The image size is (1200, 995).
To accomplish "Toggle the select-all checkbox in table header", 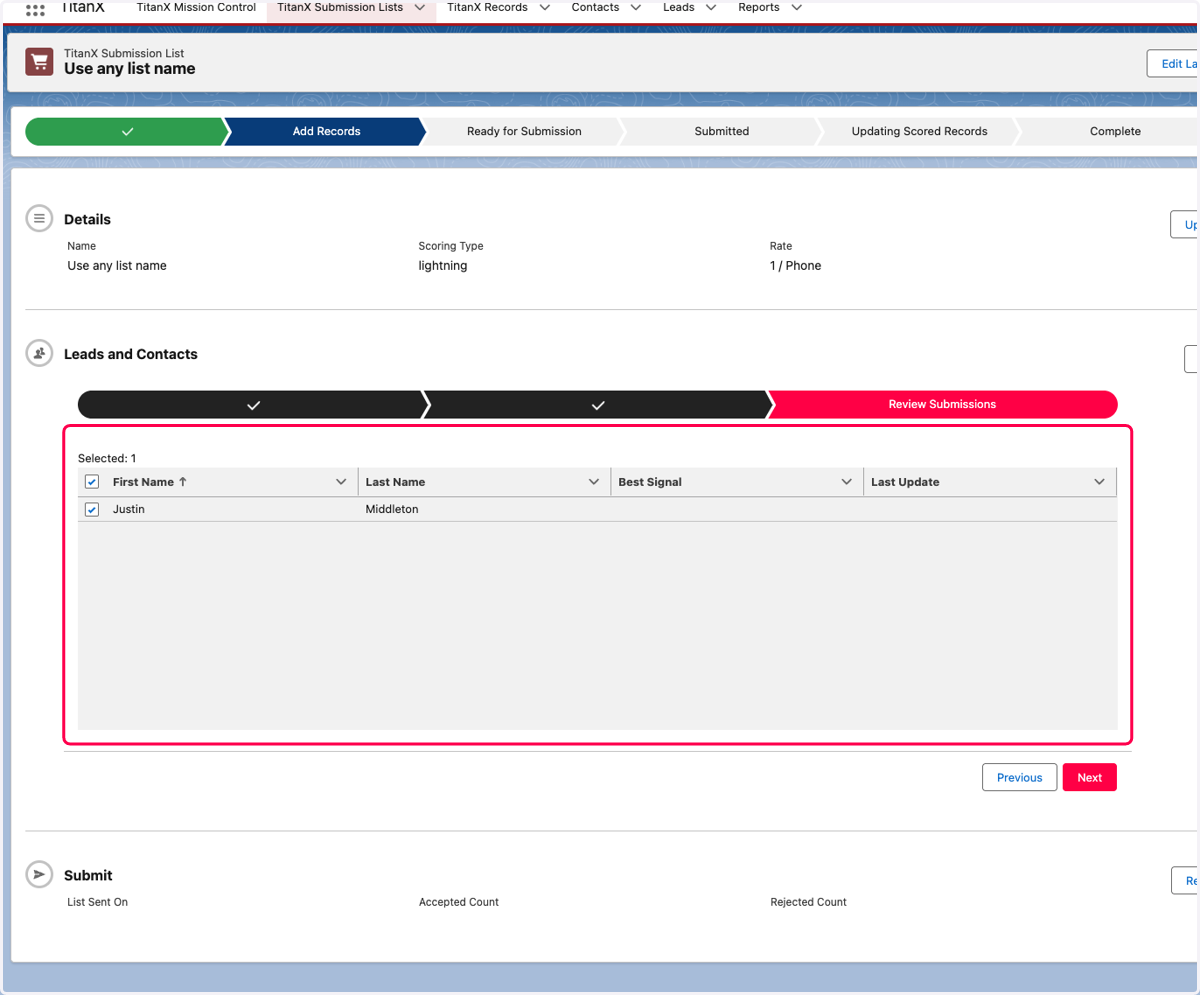I will tap(92, 482).
